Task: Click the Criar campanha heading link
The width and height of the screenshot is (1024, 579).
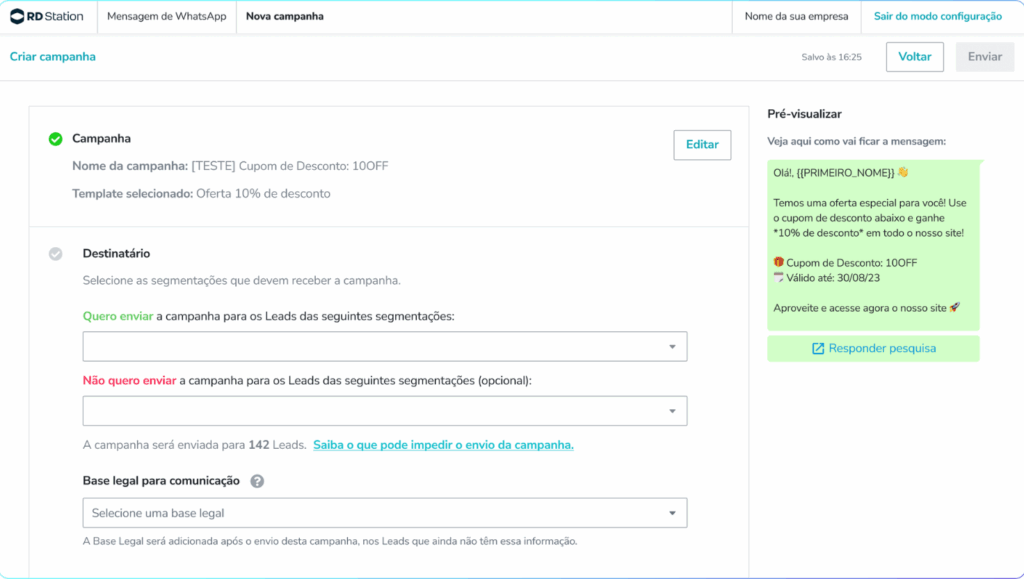Action: pos(53,57)
